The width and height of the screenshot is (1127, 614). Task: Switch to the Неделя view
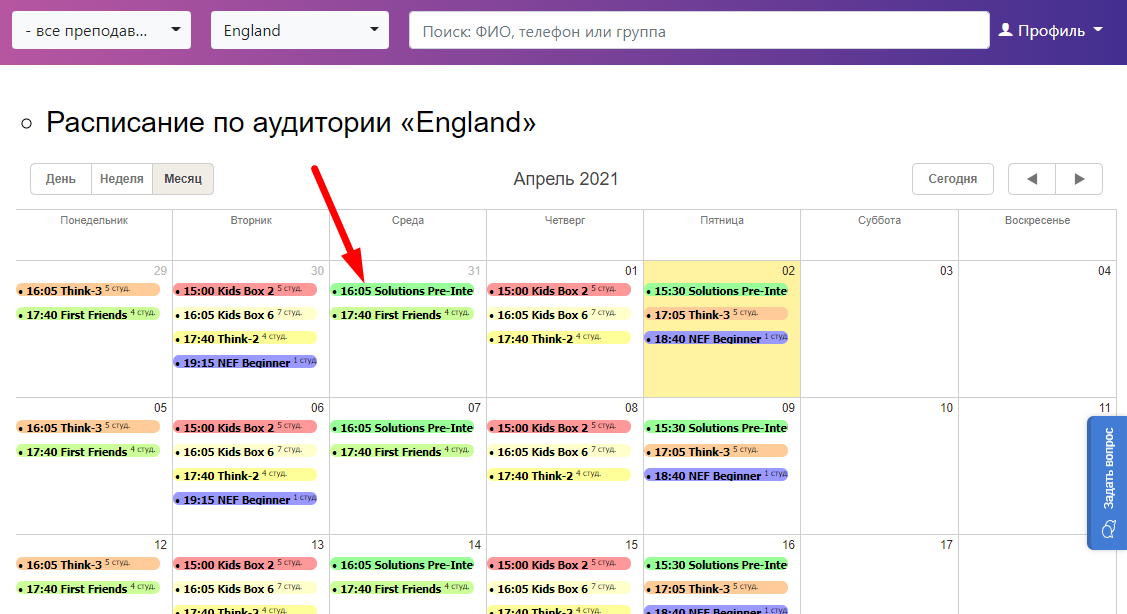tap(121, 179)
